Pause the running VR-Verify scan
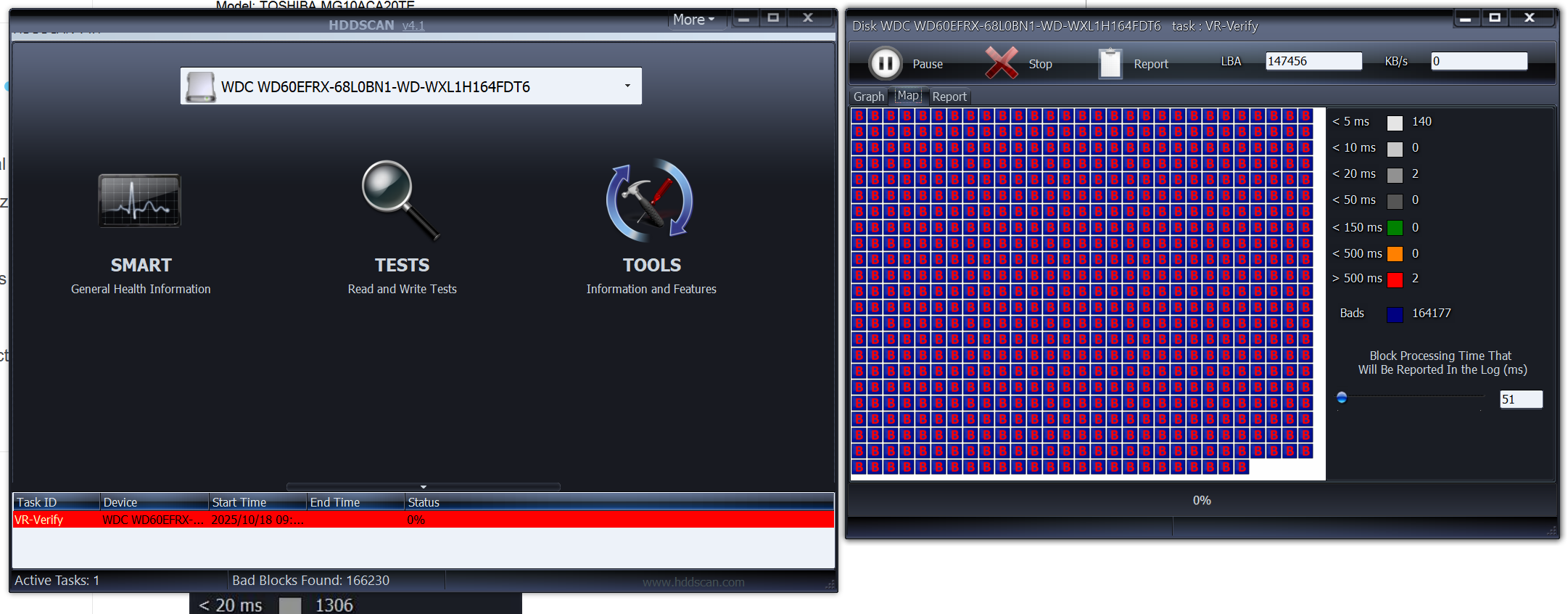Viewport: 1568px width, 614px height. pyautogui.click(x=886, y=64)
